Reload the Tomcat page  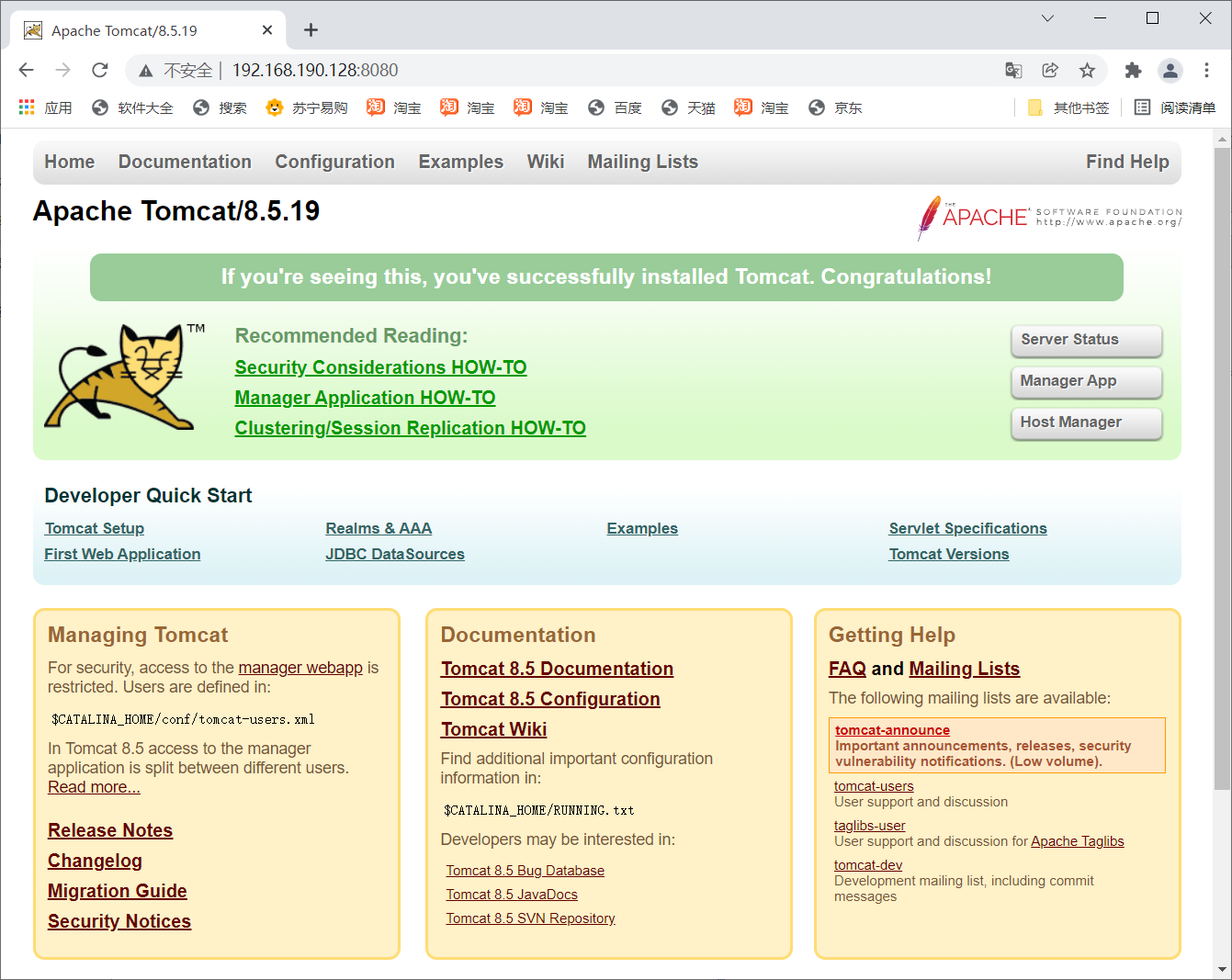(100, 70)
